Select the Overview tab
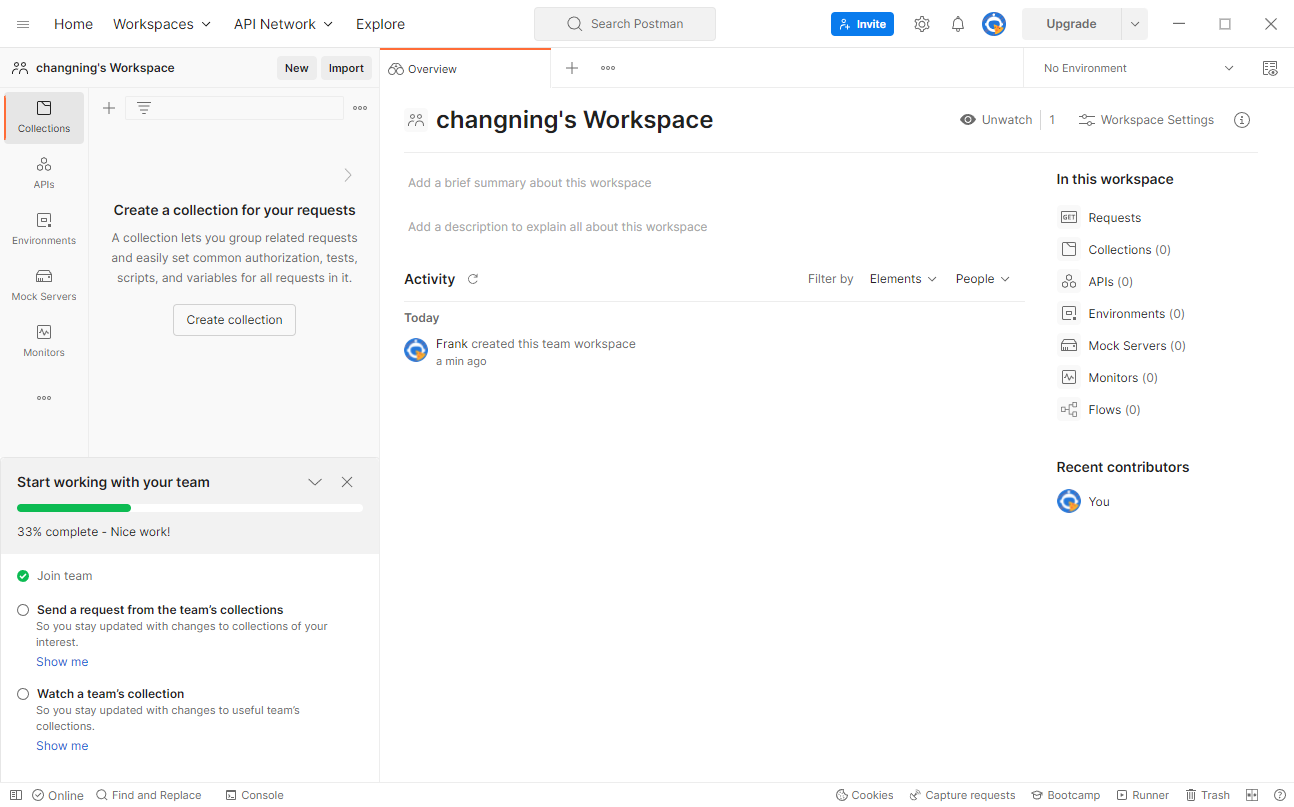Screen dimensions: 1294x807 point(465,68)
